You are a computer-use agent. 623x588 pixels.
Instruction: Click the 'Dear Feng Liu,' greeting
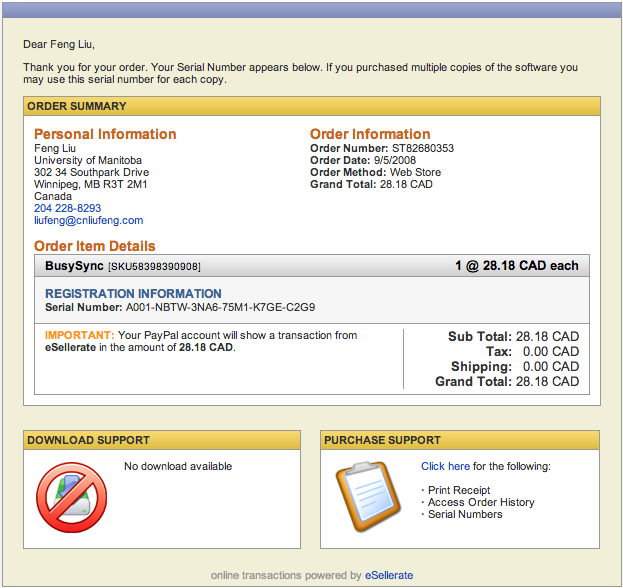[x=59, y=44]
